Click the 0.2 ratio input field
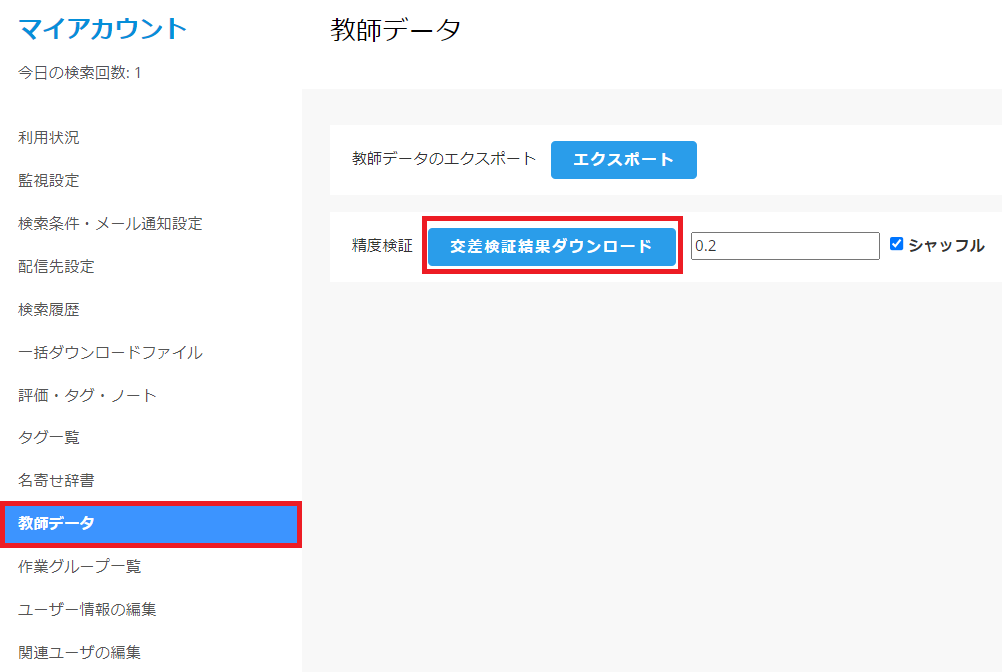 tap(785, 246)
